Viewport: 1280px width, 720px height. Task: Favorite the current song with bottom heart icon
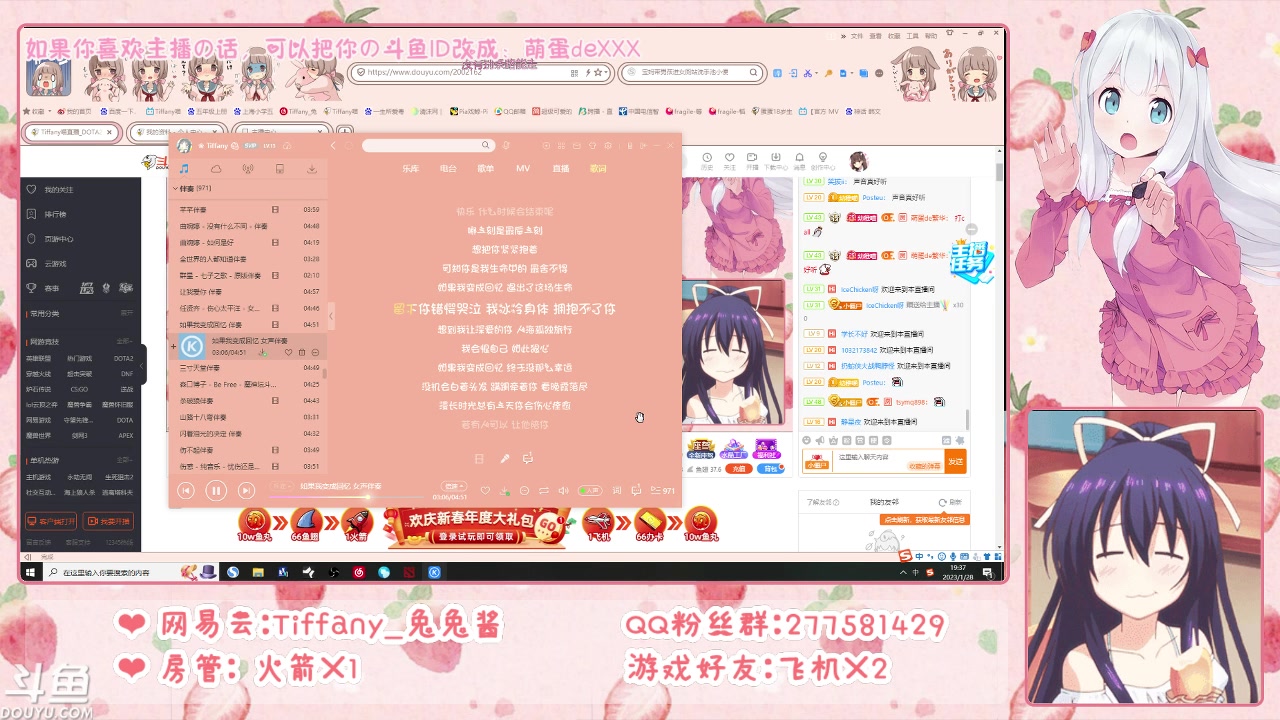tap(486, 491)
